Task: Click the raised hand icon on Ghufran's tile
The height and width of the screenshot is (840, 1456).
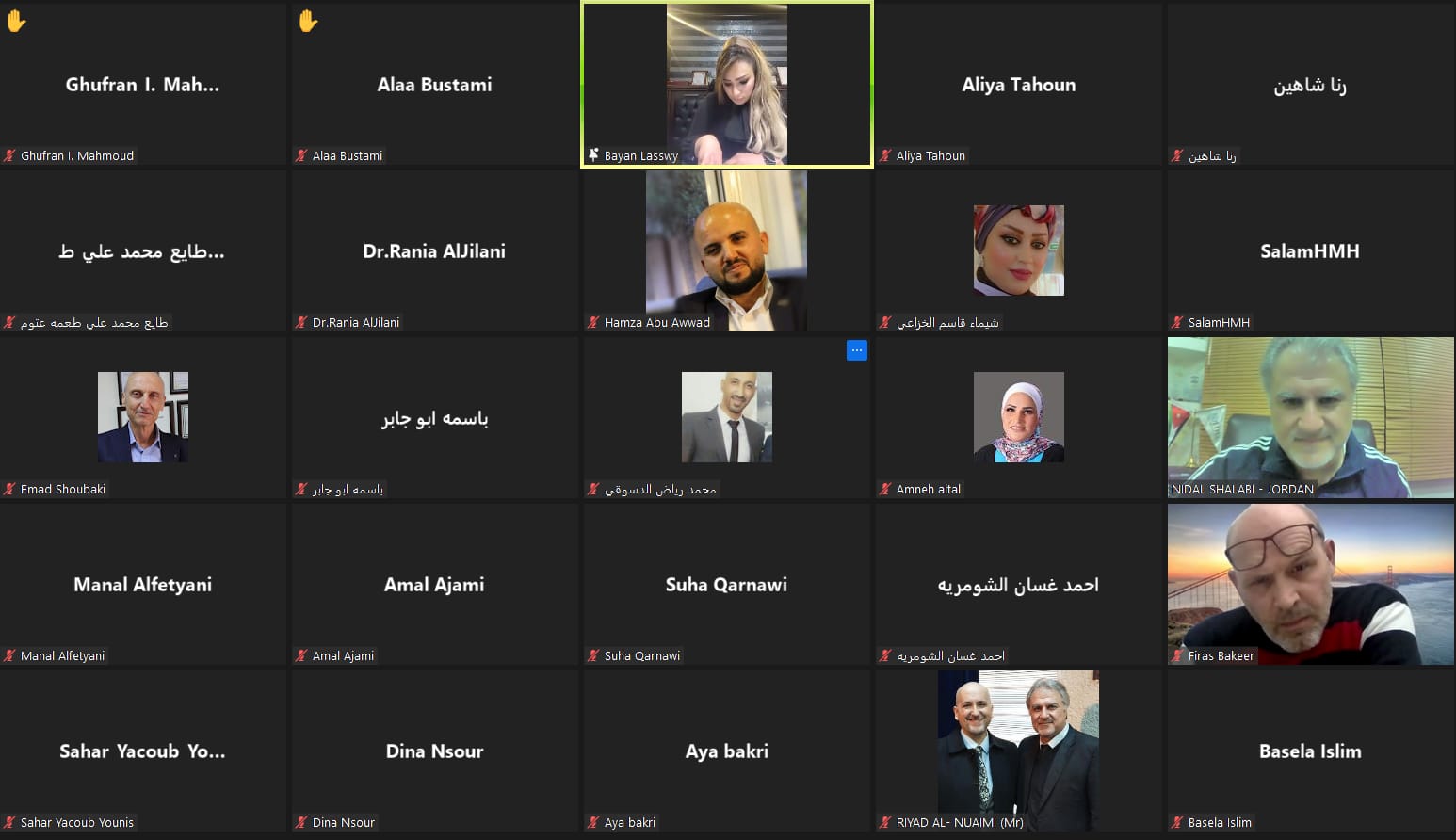Action: coord(16,21)
